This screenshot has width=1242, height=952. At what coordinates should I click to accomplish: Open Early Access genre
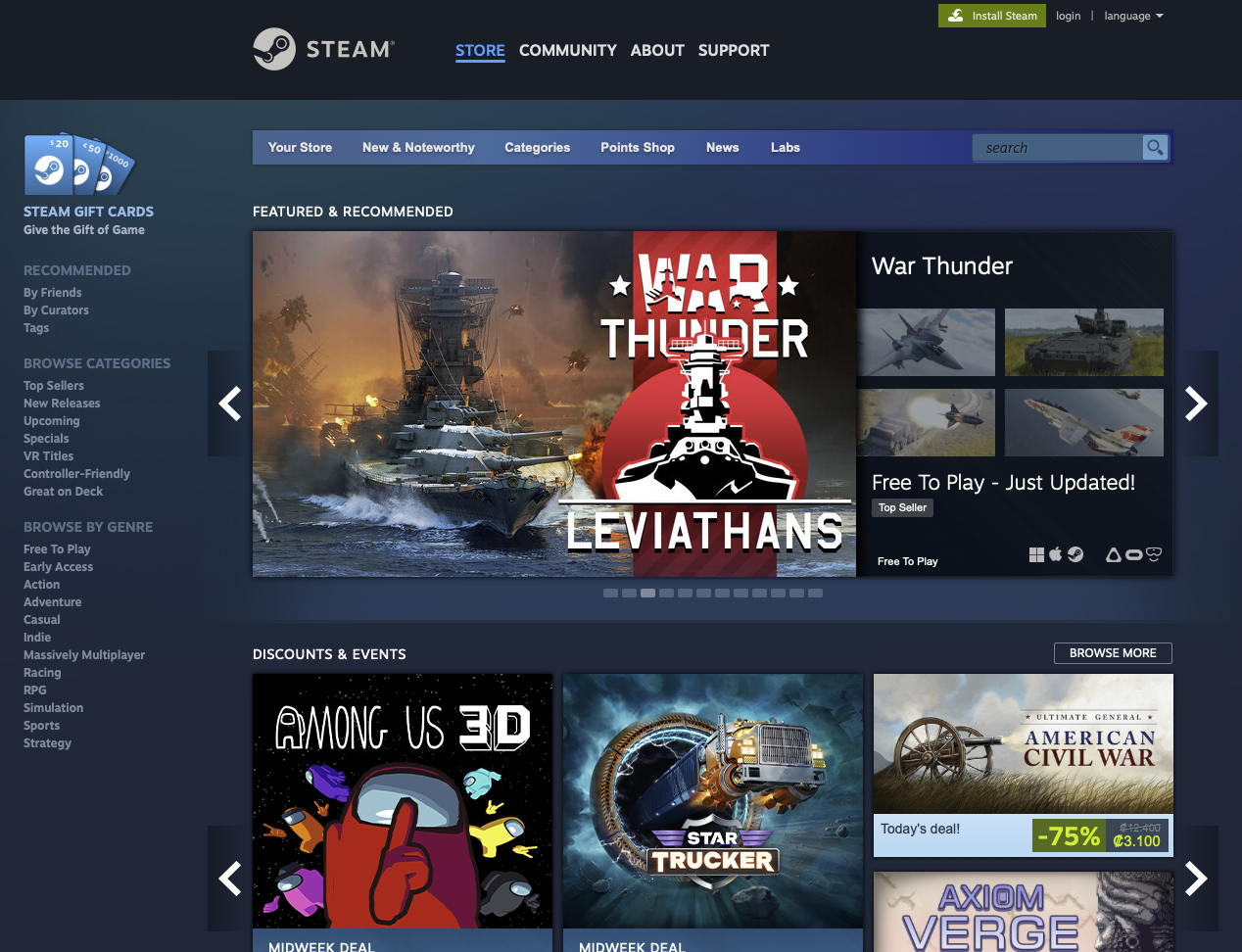pyautogui.click(x=59, y=567)
